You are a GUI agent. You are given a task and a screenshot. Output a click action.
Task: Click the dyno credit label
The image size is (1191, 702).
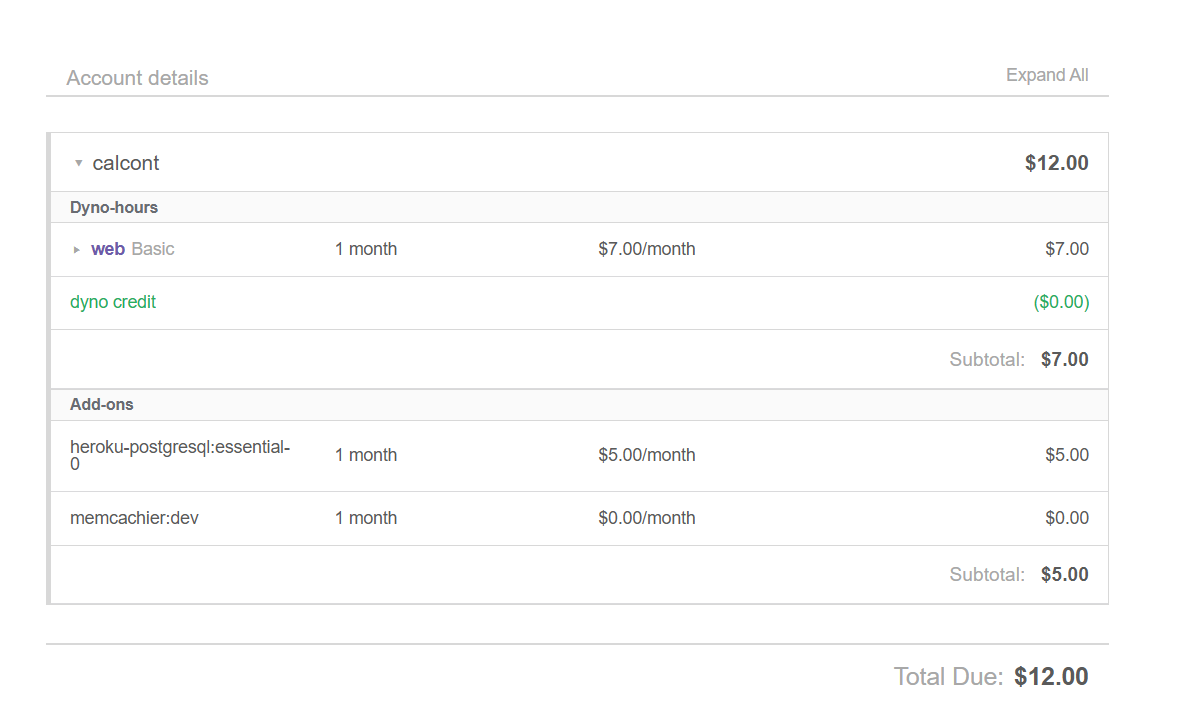[113, 302]
